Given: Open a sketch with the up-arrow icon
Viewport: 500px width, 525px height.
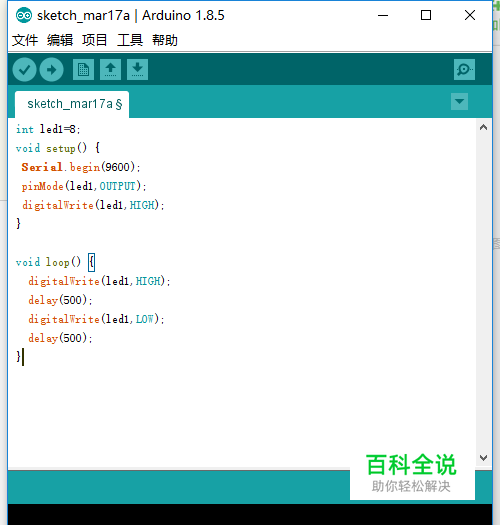Looking at the screenshot, I should [x=111, y=70].
